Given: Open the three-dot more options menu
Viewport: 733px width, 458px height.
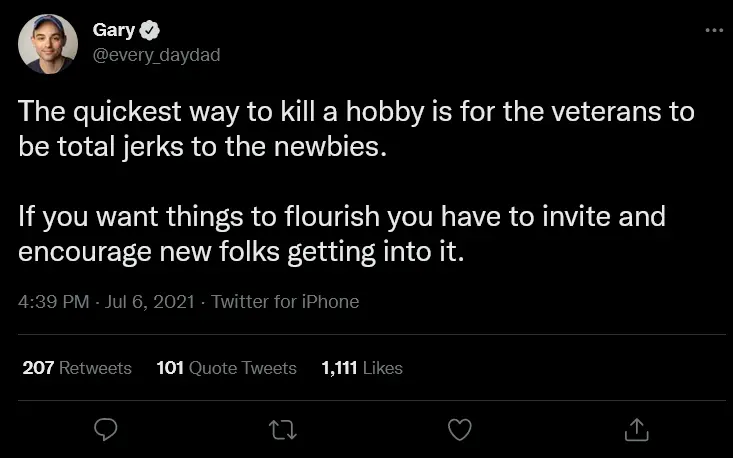Looking at the screenshot, I should (713, 29).
